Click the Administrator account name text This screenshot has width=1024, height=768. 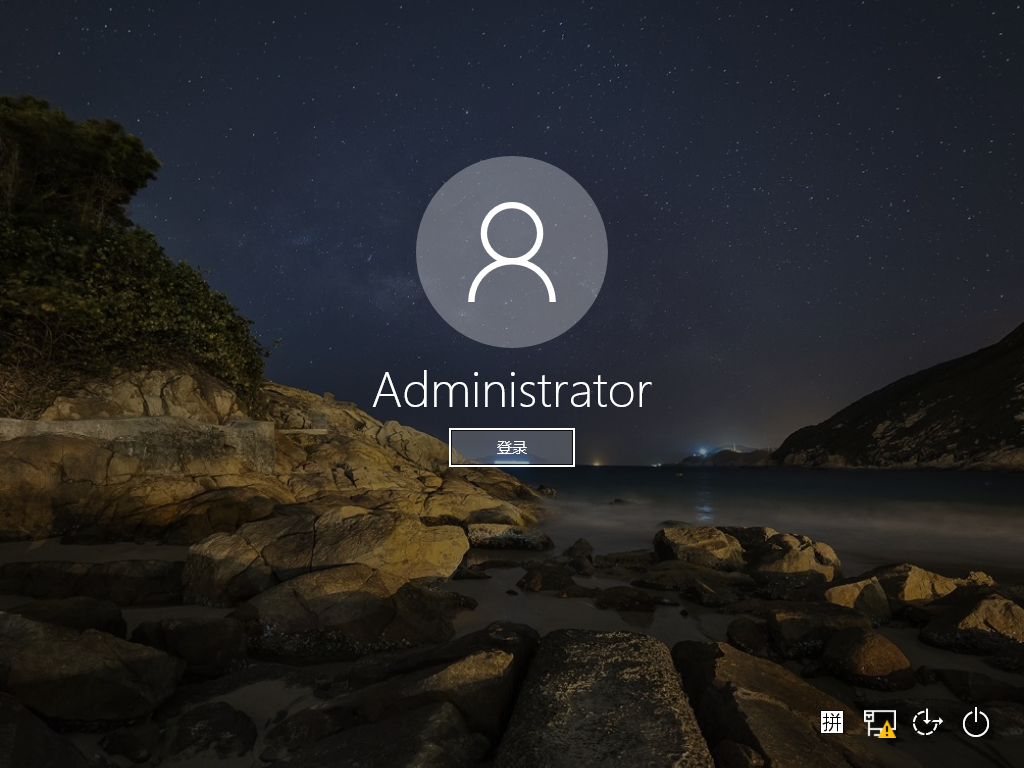pyautogui.click(x=512, y=391)
